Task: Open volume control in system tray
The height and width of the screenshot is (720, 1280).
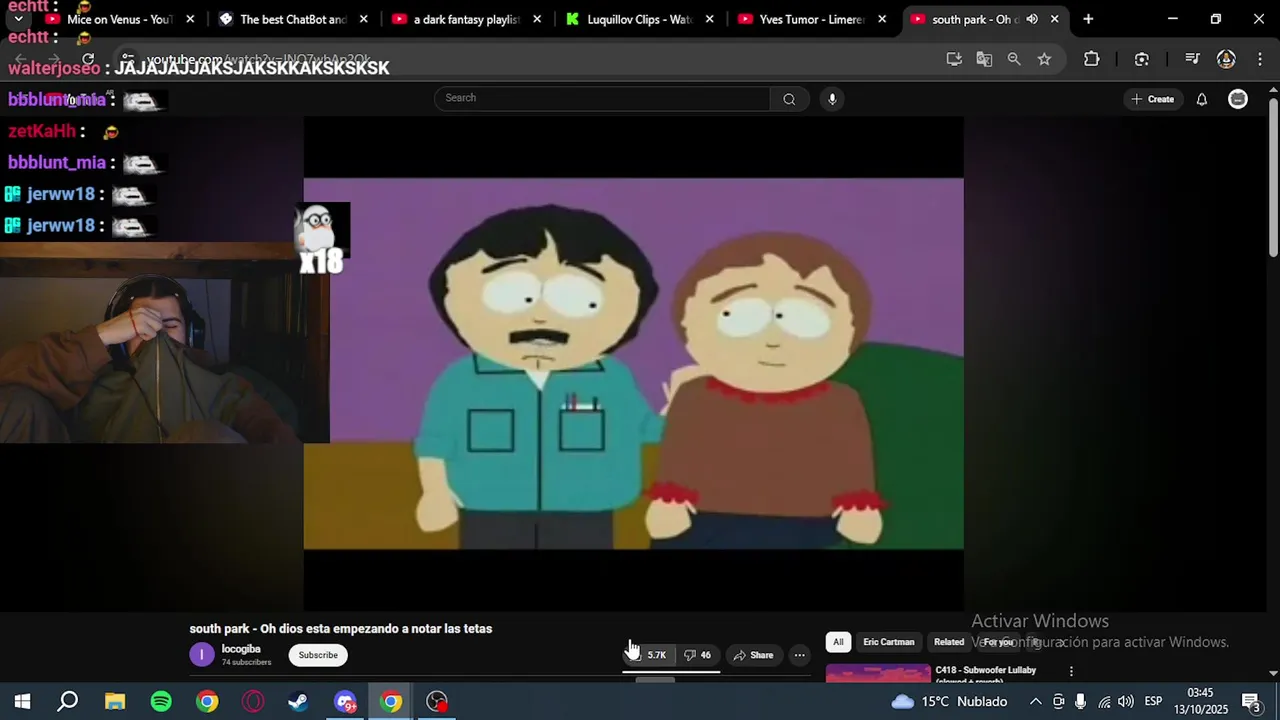Action: coord(1126,702)
